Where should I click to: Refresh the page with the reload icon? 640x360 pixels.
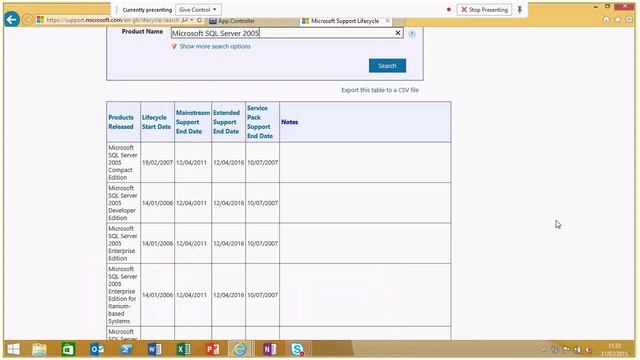[199, 20]
